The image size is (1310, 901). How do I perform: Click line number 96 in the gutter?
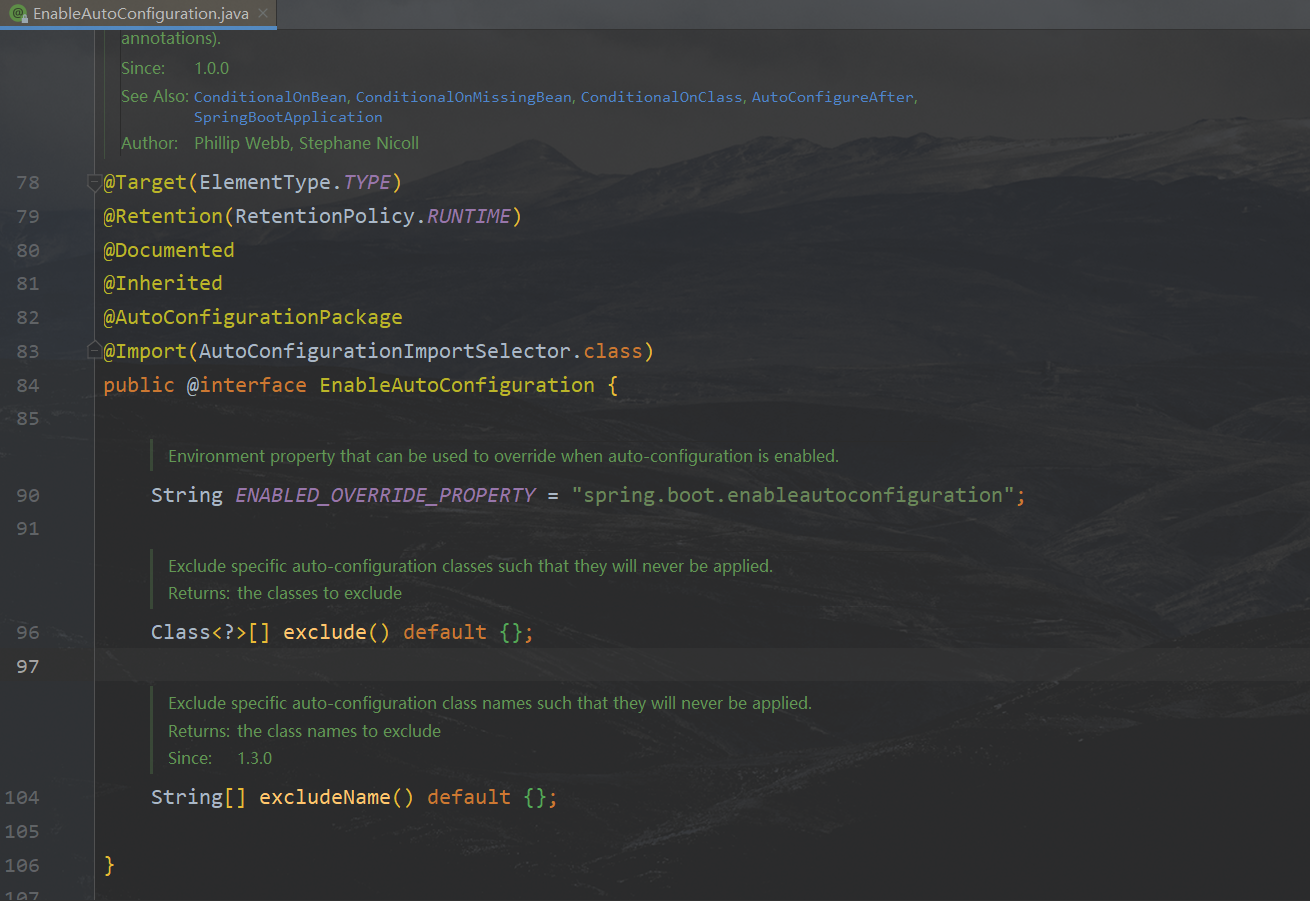[x=28, y=632]
